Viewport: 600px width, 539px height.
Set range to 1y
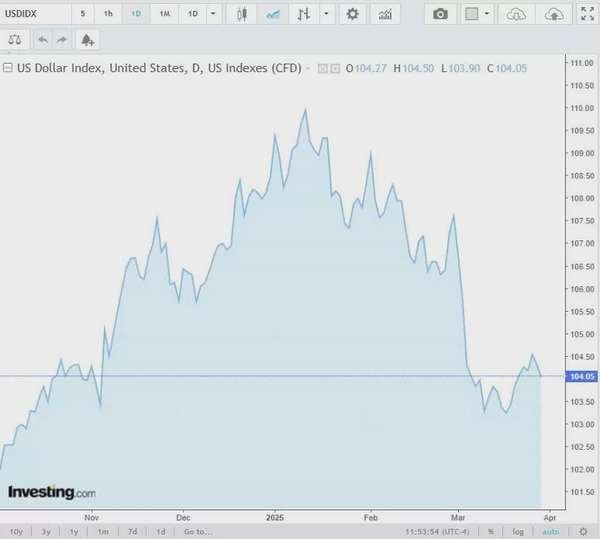(74, 532)
